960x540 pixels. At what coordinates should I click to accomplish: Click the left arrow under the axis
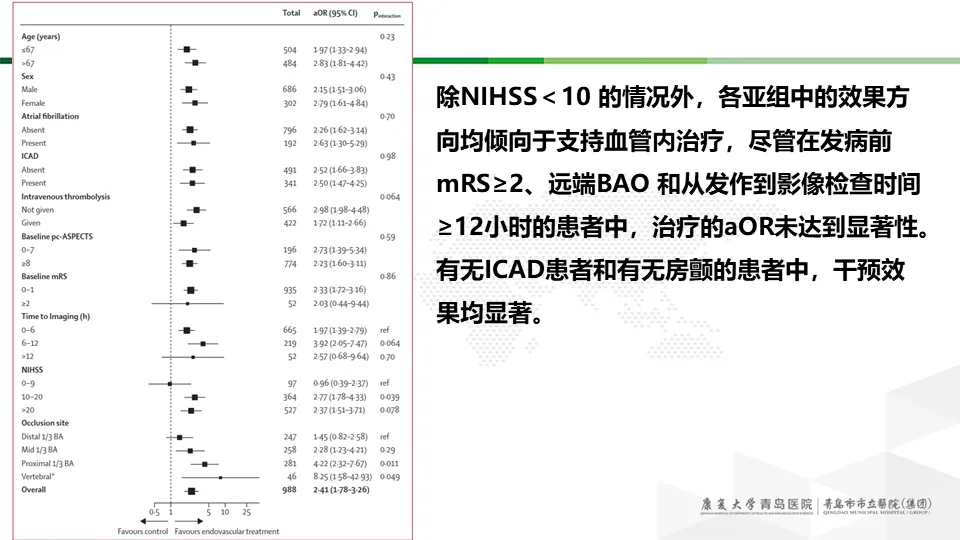(154, 522)
